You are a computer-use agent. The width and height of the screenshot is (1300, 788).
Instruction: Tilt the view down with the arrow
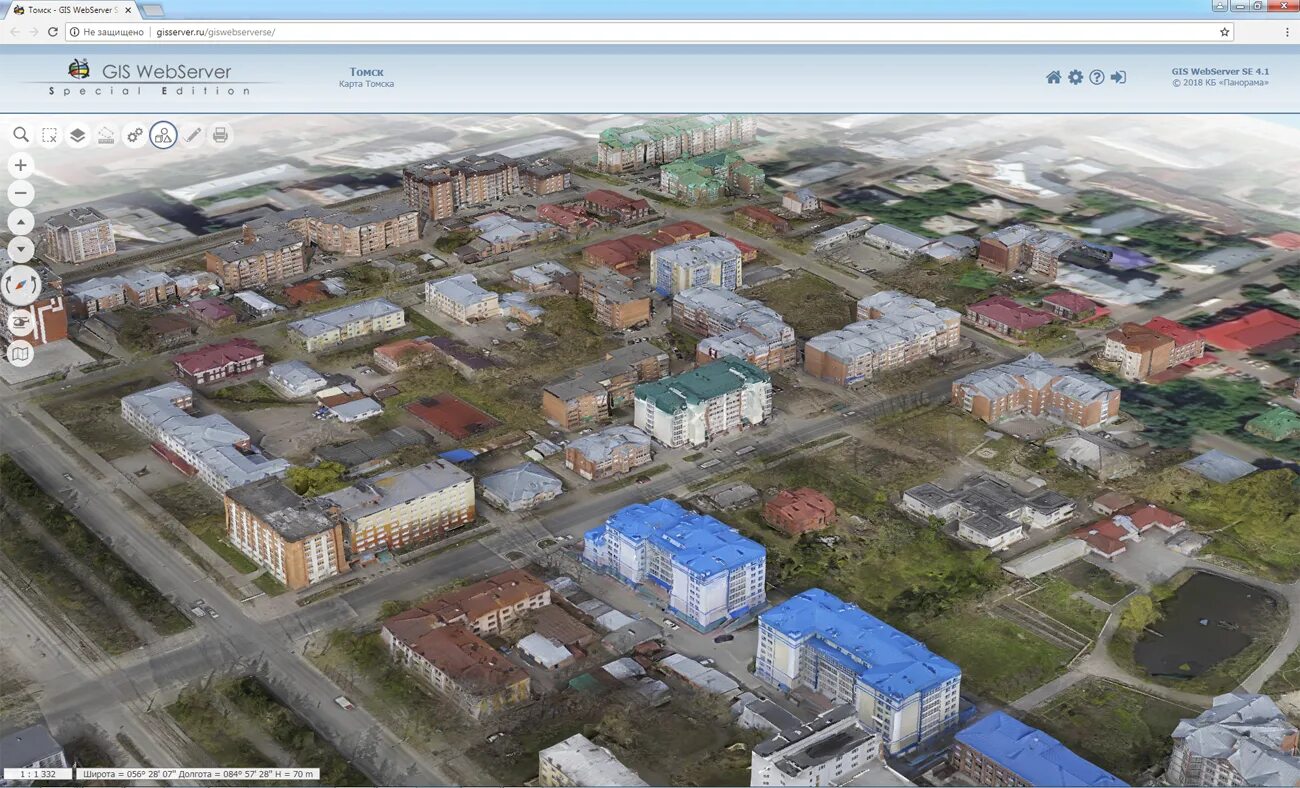[21, 250]
